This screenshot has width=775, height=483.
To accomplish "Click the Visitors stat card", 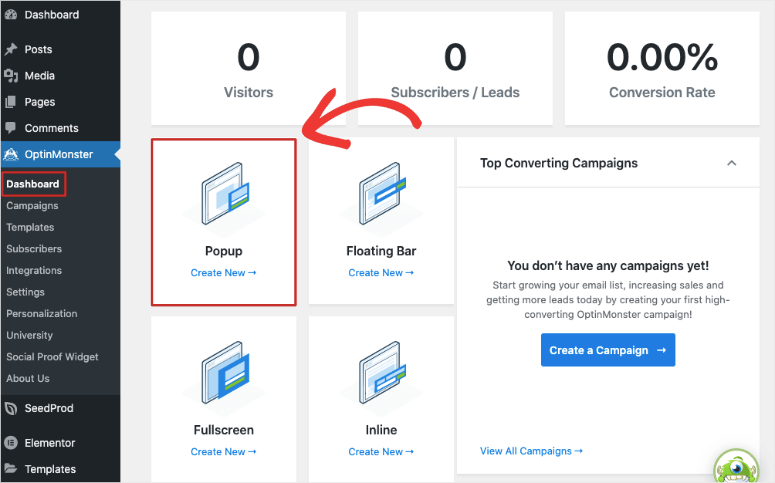I will click(x=248, y=68).
